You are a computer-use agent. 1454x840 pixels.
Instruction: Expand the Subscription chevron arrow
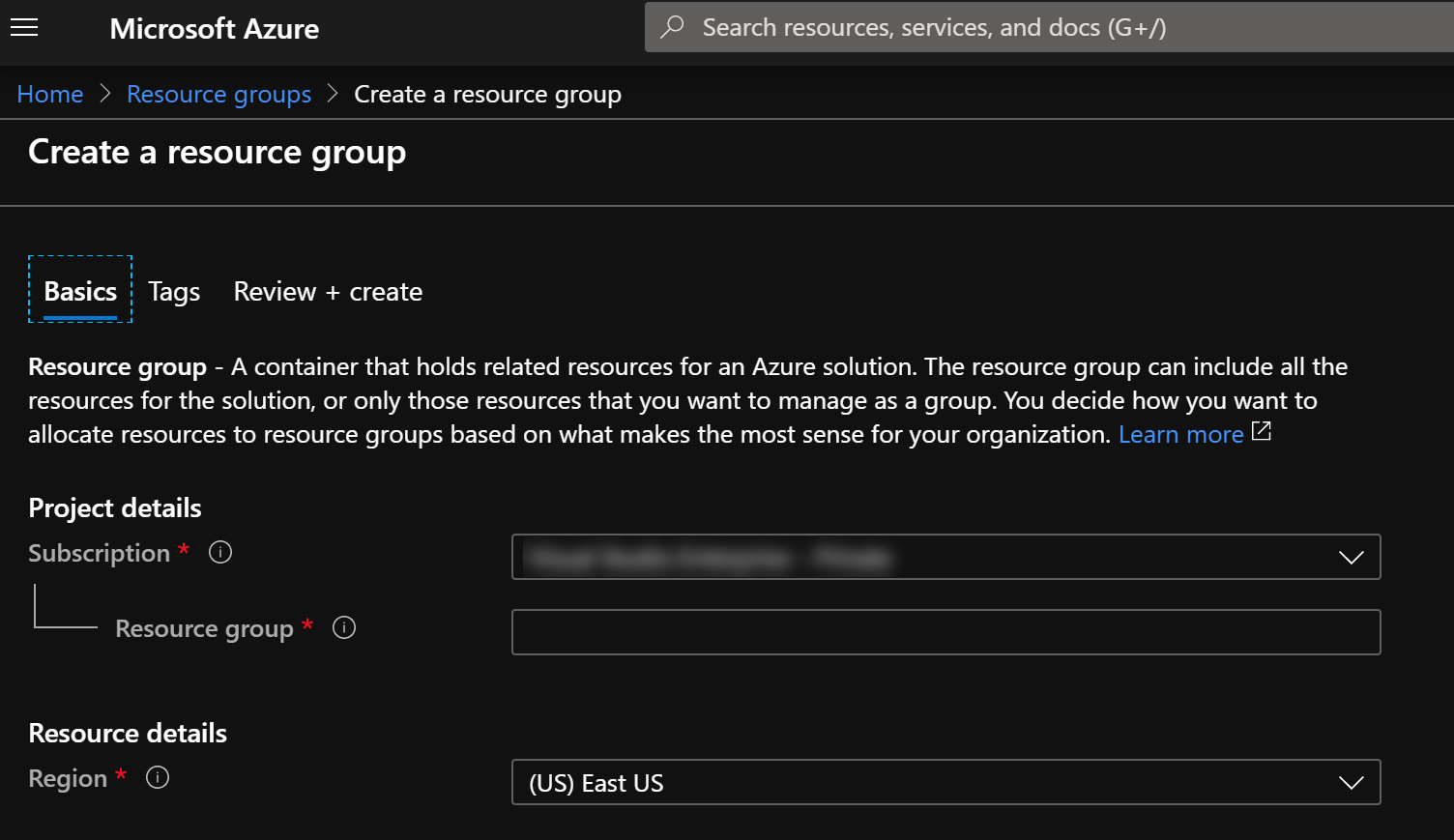(1351, 557)
